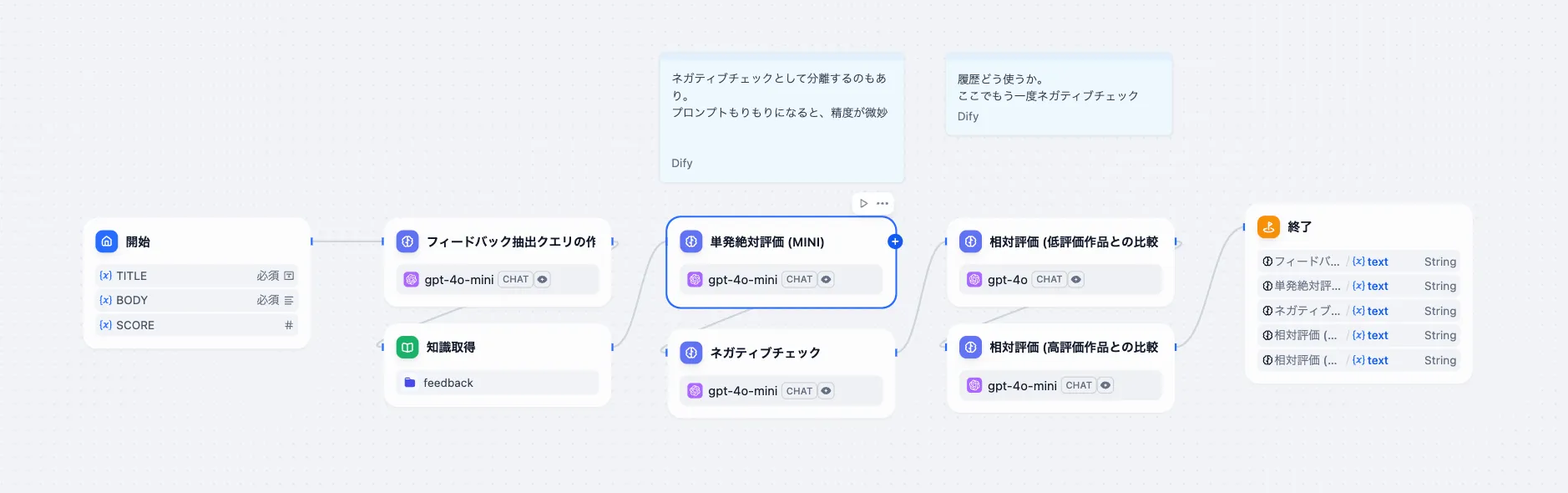Click the SCORE variable row in 開始 node
The height and width of the screenshot is (493, 1568).
[197, 325]
